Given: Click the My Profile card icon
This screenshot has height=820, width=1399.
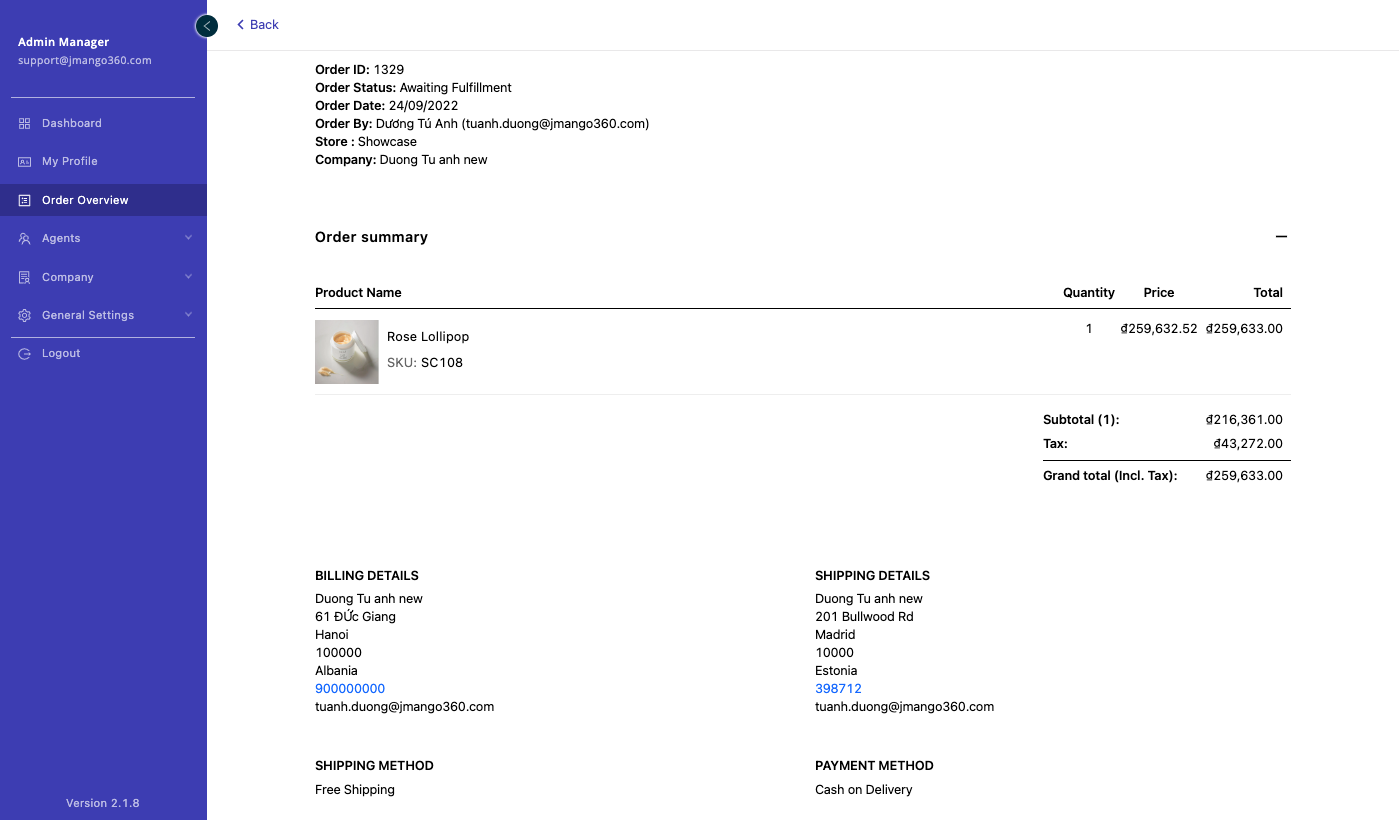Looking at the screenshot, I should pos(25,161).
